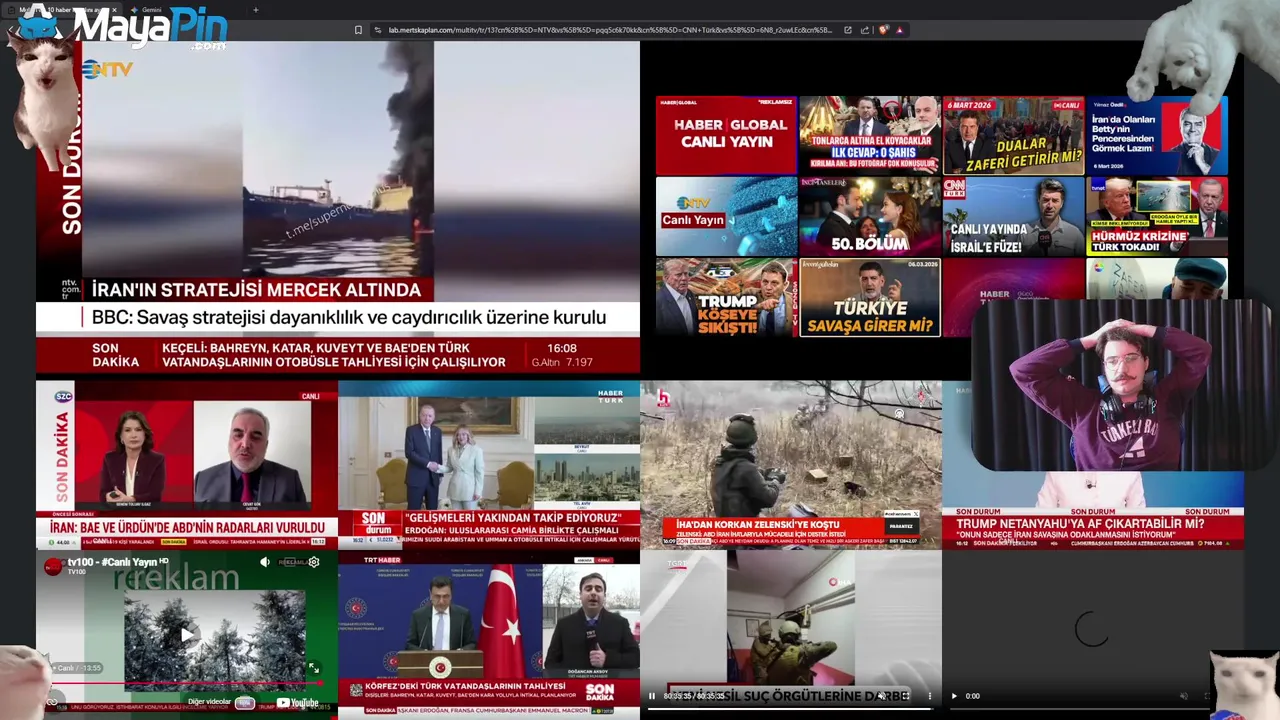1280x720 pixels.
Task: Click the Habertürk stream showing Erdoğan
Action: (489, 464)
